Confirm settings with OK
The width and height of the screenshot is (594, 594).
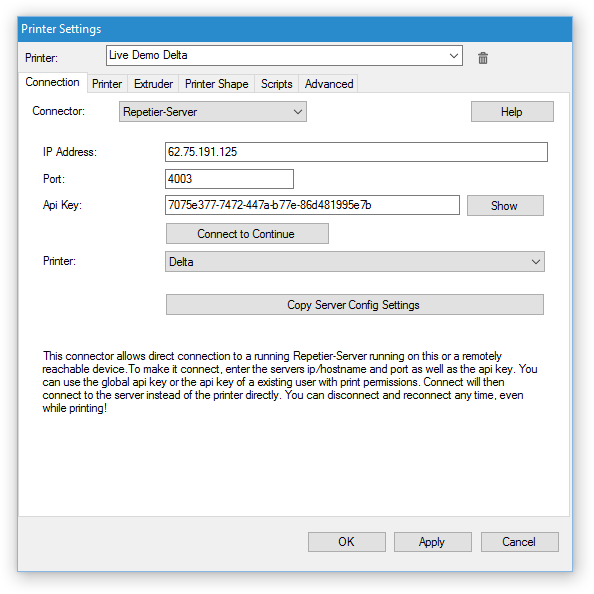pyautogui.click(x=347, y=542)
